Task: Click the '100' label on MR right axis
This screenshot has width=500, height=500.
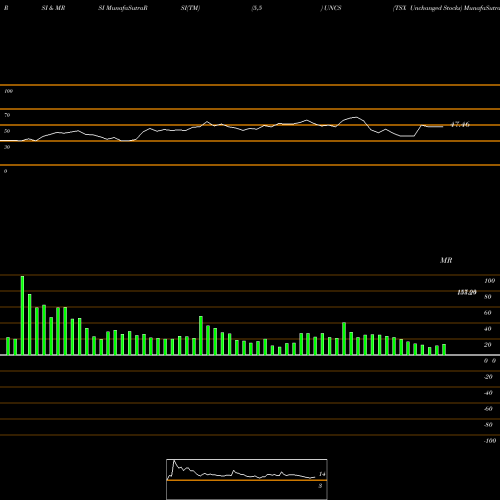Action: click(x=489, y=281)
